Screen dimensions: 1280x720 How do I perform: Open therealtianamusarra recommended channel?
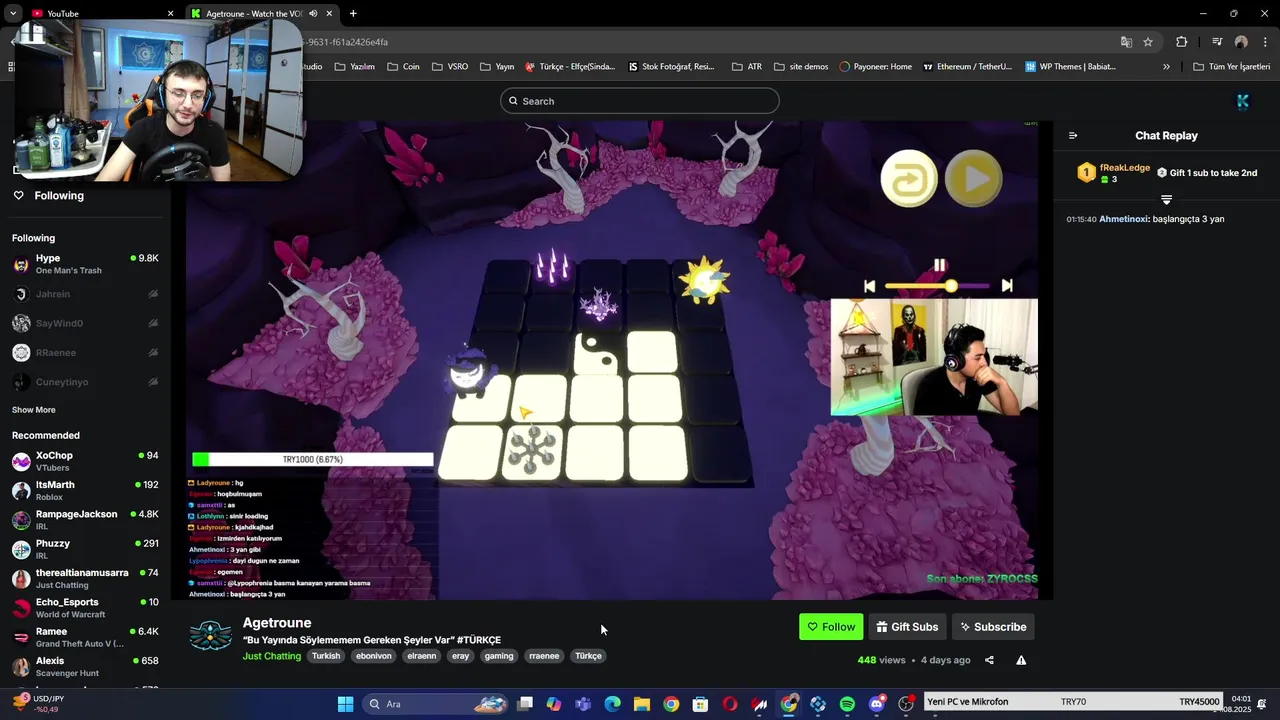point(85,579)
